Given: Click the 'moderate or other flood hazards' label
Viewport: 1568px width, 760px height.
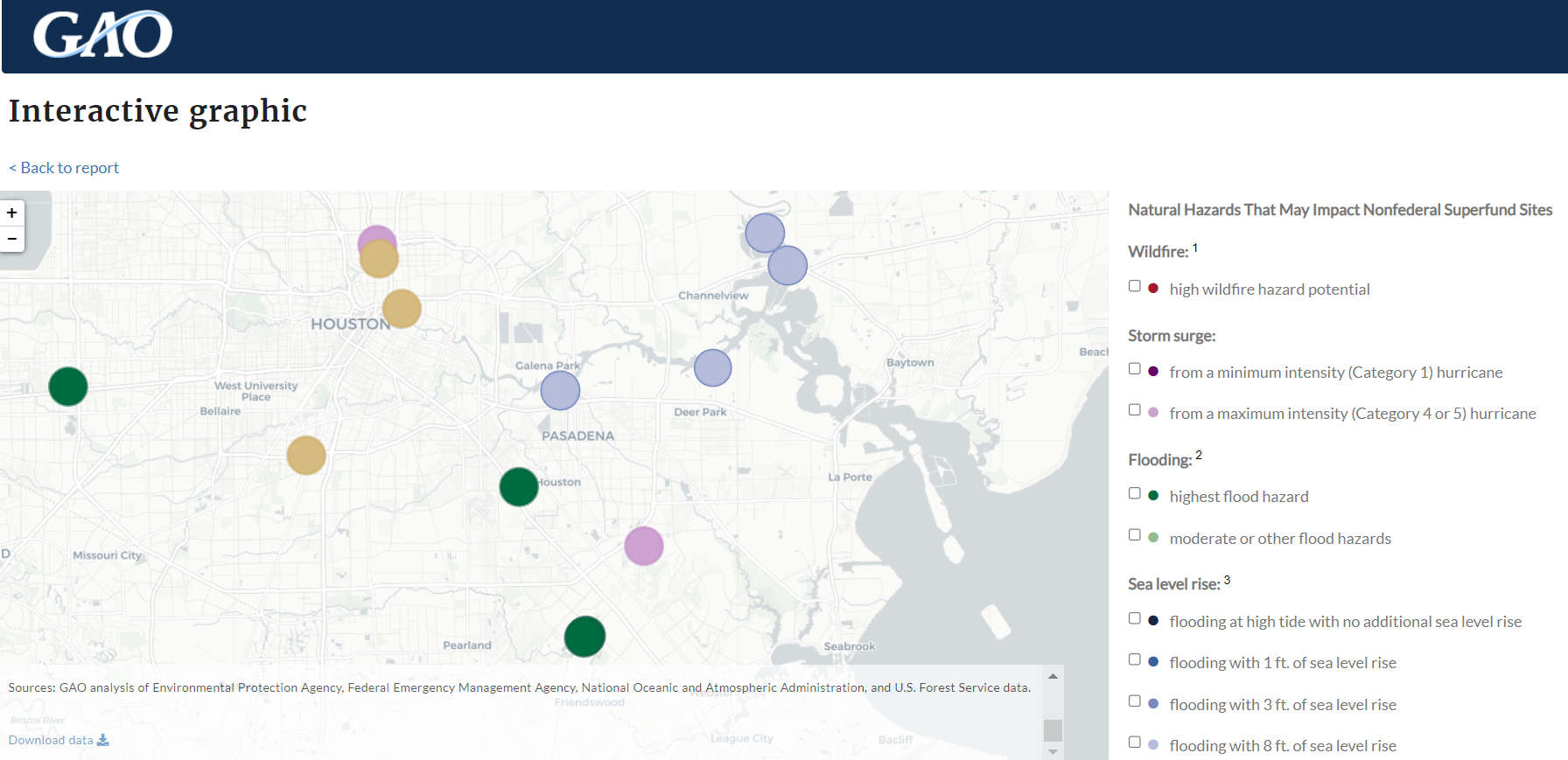Looking at the screenshot, I should pos(1280,539).
